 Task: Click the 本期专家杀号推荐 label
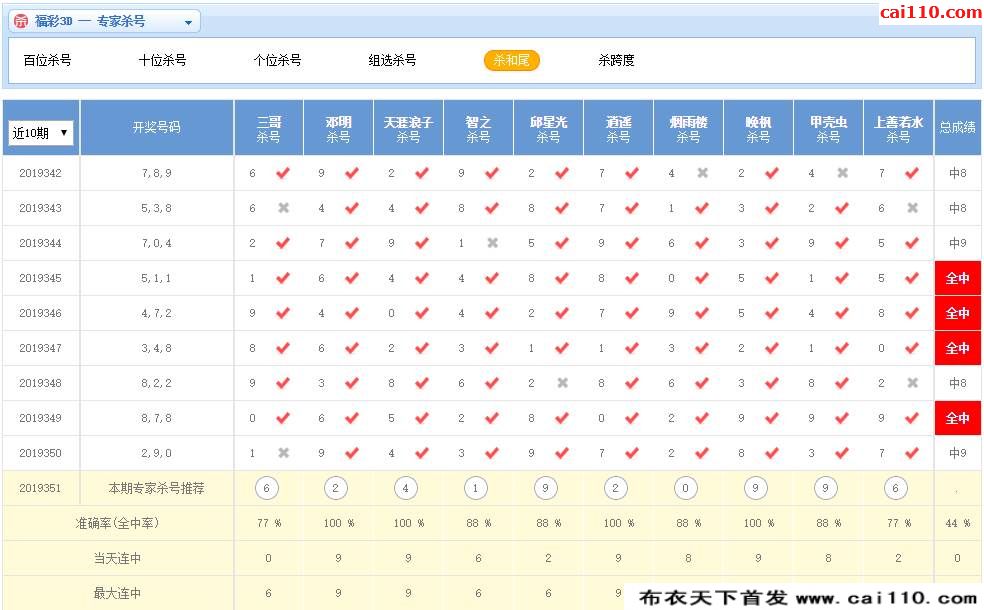pyautogui.click(x=156, y=488)
